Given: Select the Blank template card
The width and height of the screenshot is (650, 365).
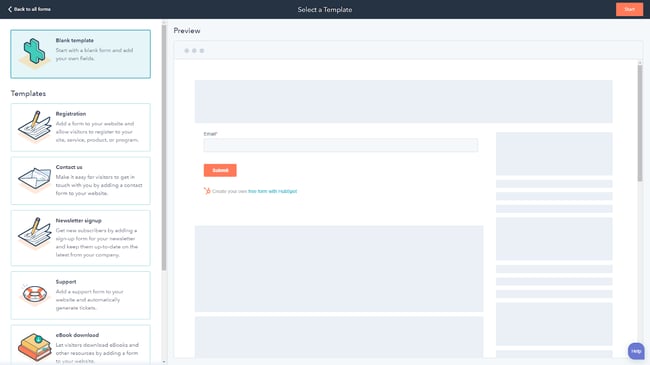Looking at the screenshot, I should point(80,54).
